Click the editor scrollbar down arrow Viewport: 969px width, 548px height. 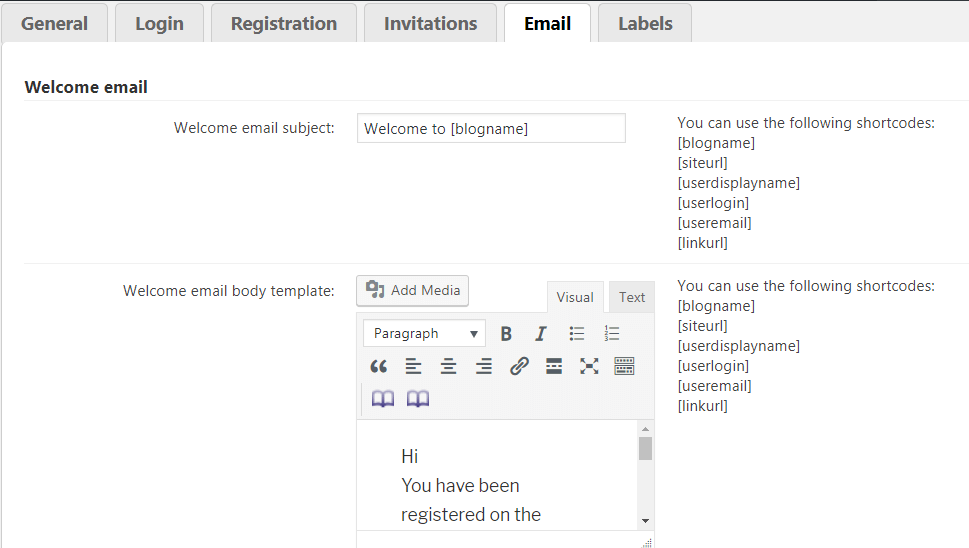point(645,521)
